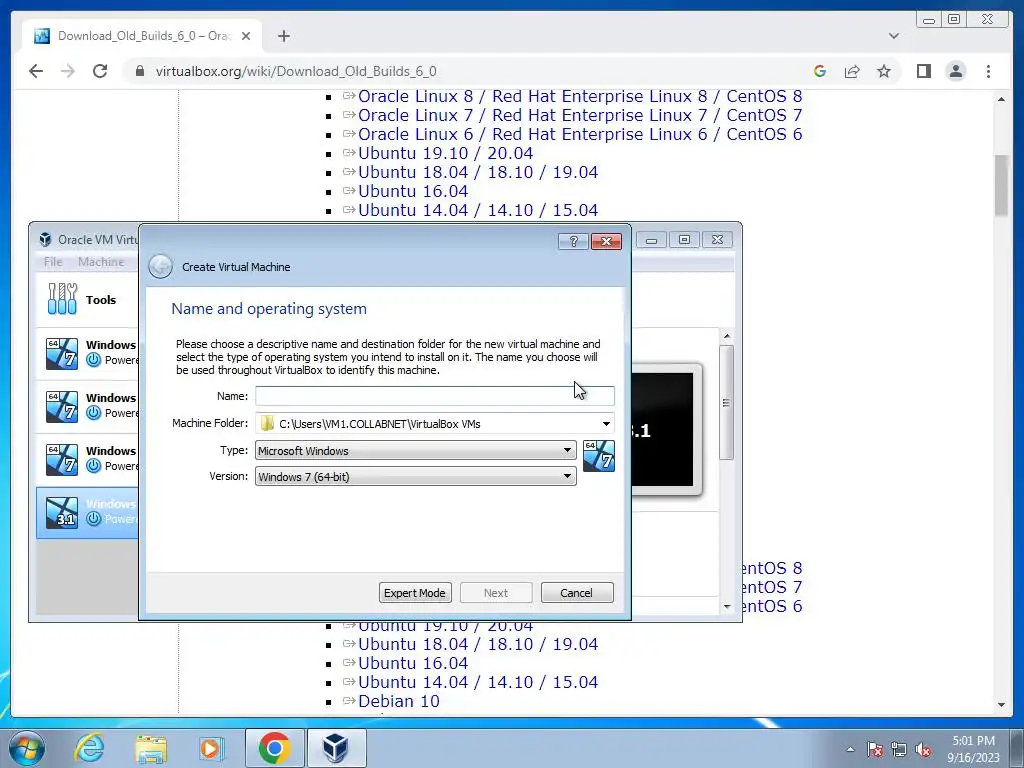Click the page scrollbar down arrow

1001,705
